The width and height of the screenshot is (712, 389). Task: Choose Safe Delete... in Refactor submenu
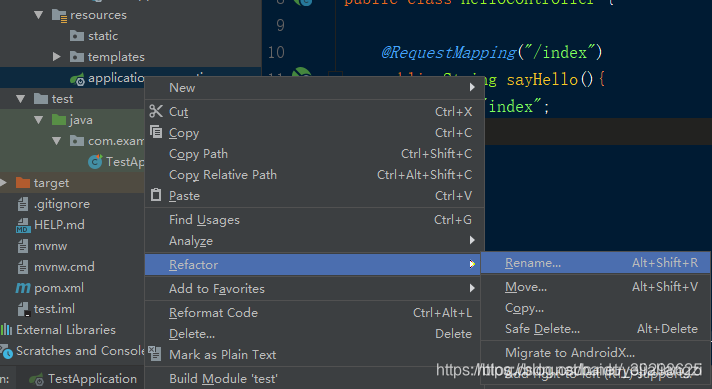point(595,329)
